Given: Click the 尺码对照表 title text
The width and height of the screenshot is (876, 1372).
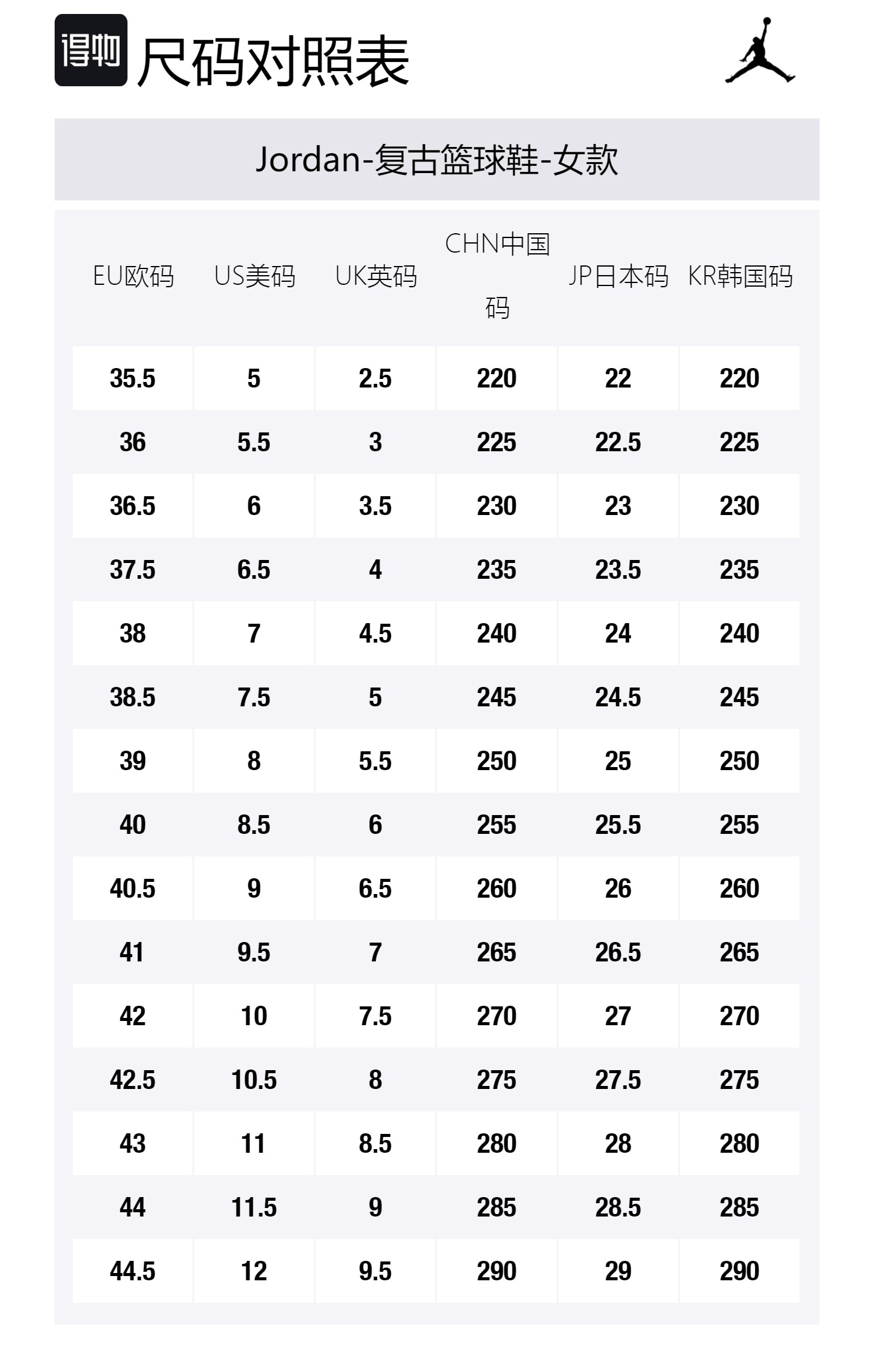Looking at the screenshot, I should [273, 61].
